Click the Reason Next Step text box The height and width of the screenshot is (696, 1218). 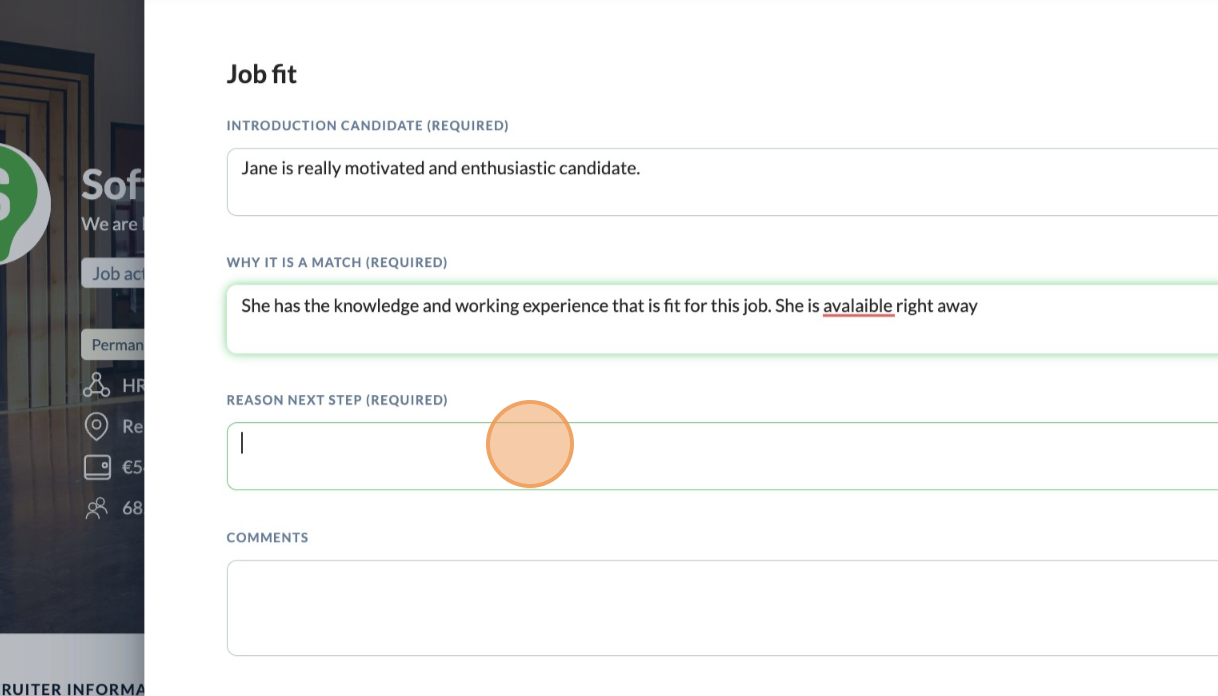(x=722, y=456)
